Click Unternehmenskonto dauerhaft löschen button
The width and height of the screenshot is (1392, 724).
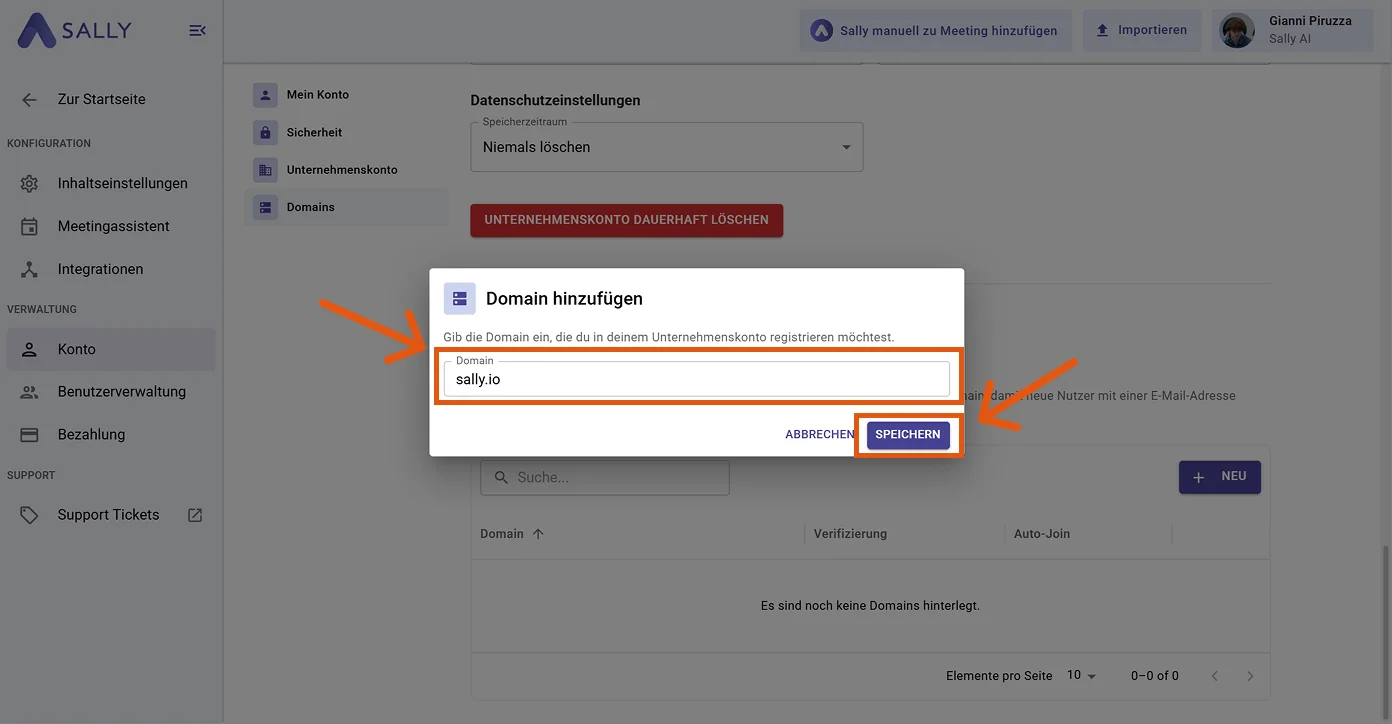(627, 220)
